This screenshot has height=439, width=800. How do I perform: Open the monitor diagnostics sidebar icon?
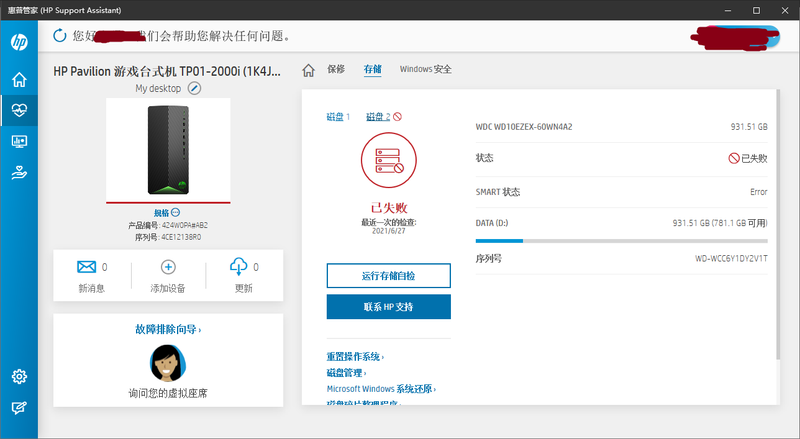(x=19, y=141)
